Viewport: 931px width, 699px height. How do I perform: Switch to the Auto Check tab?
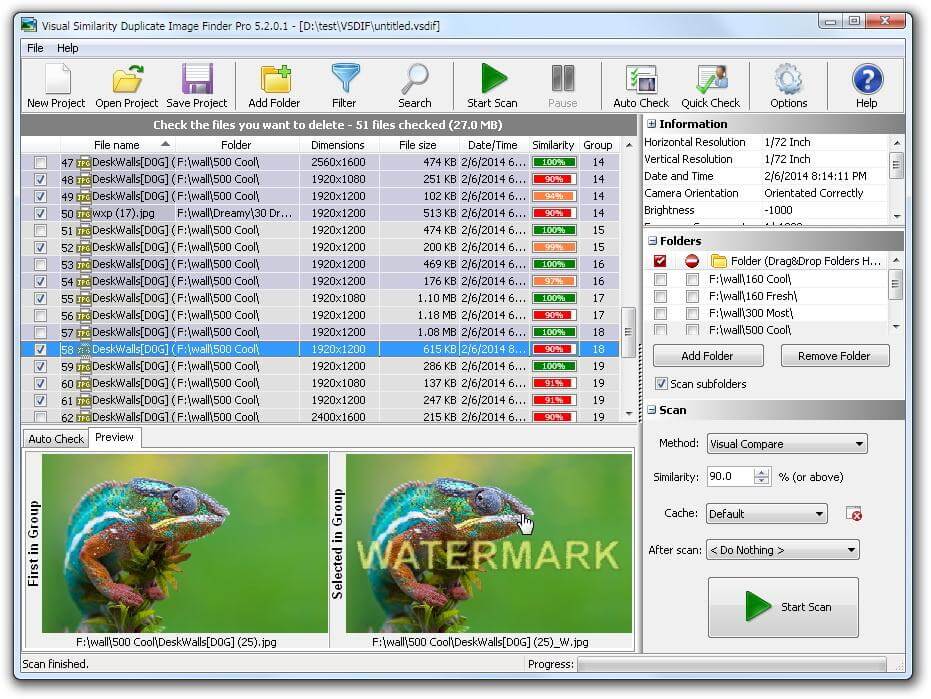pos(55,438)
